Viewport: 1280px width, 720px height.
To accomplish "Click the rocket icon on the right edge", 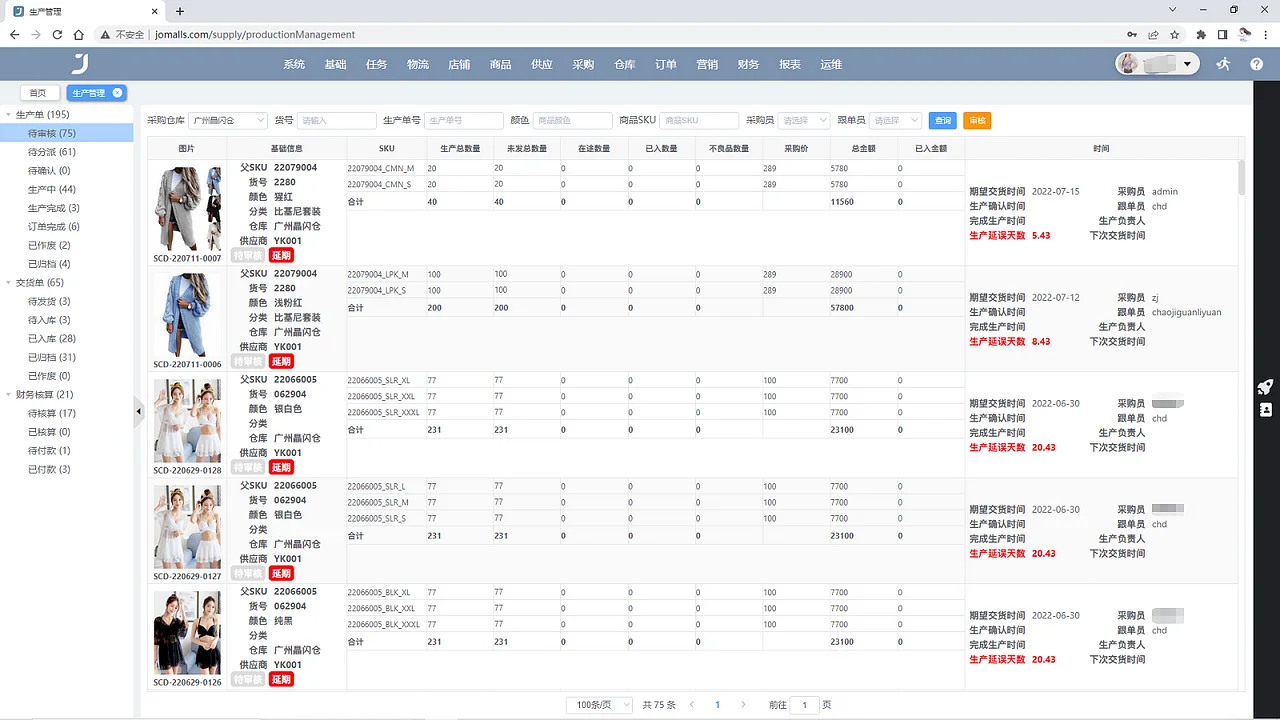I will click(x=1264, y=388).
